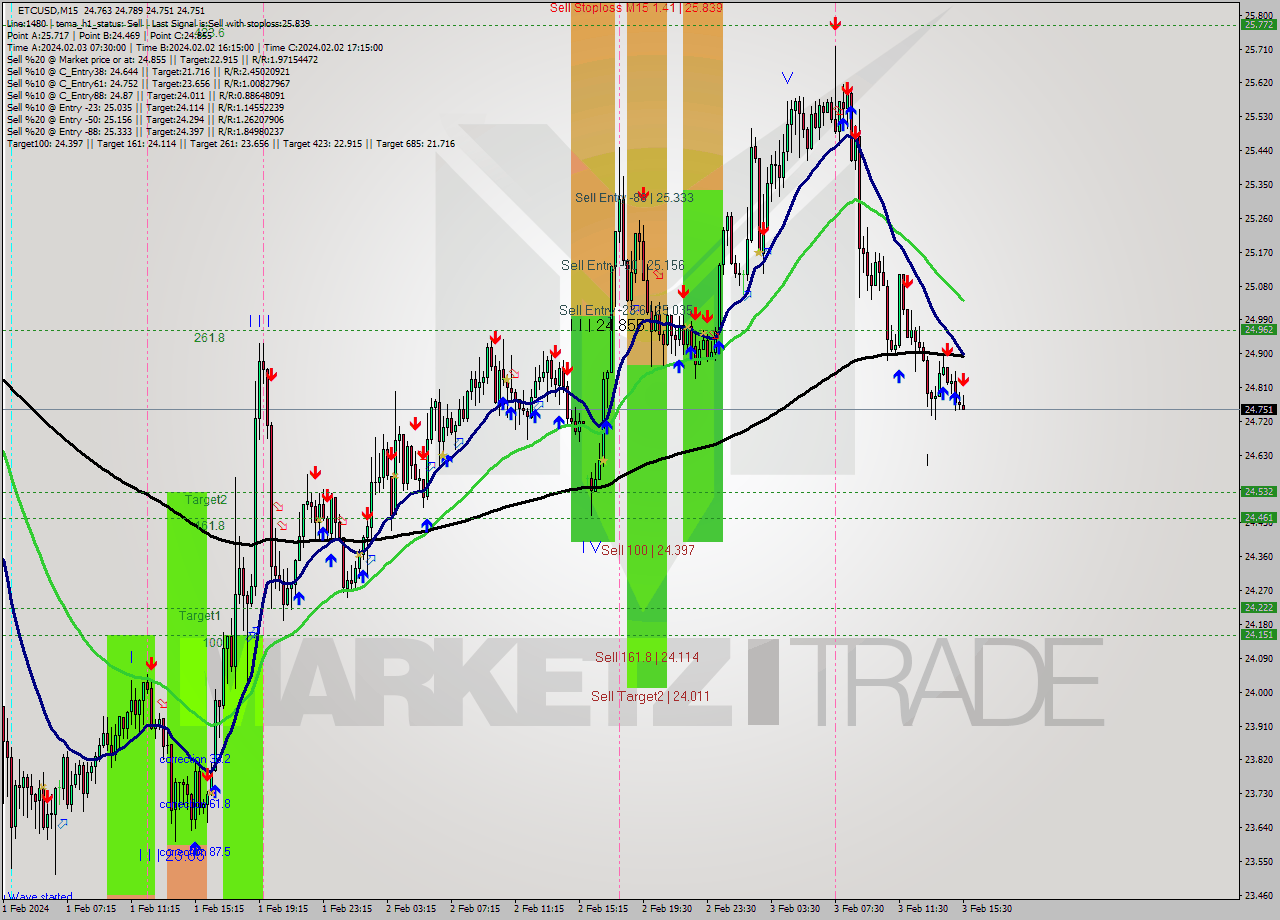
Task: Click the correction 61.8 label
Action: (195, 804)
